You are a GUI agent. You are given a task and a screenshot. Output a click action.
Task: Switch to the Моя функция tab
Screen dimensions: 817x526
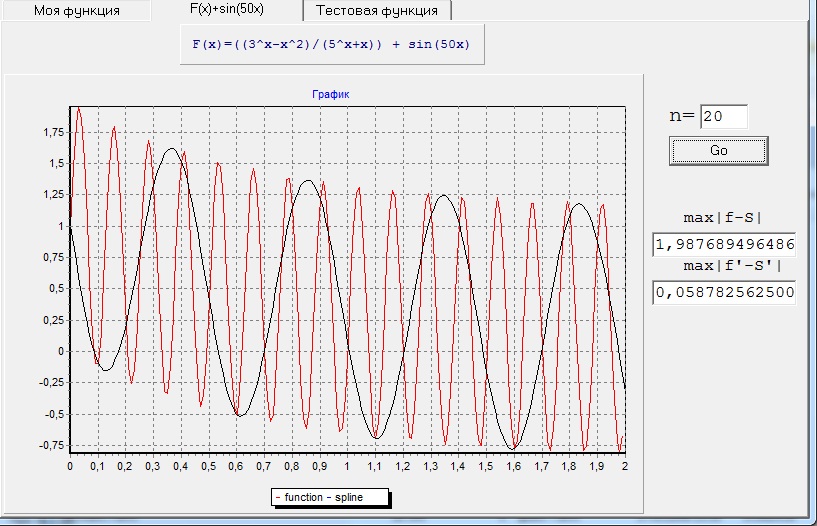coord(77,10)
